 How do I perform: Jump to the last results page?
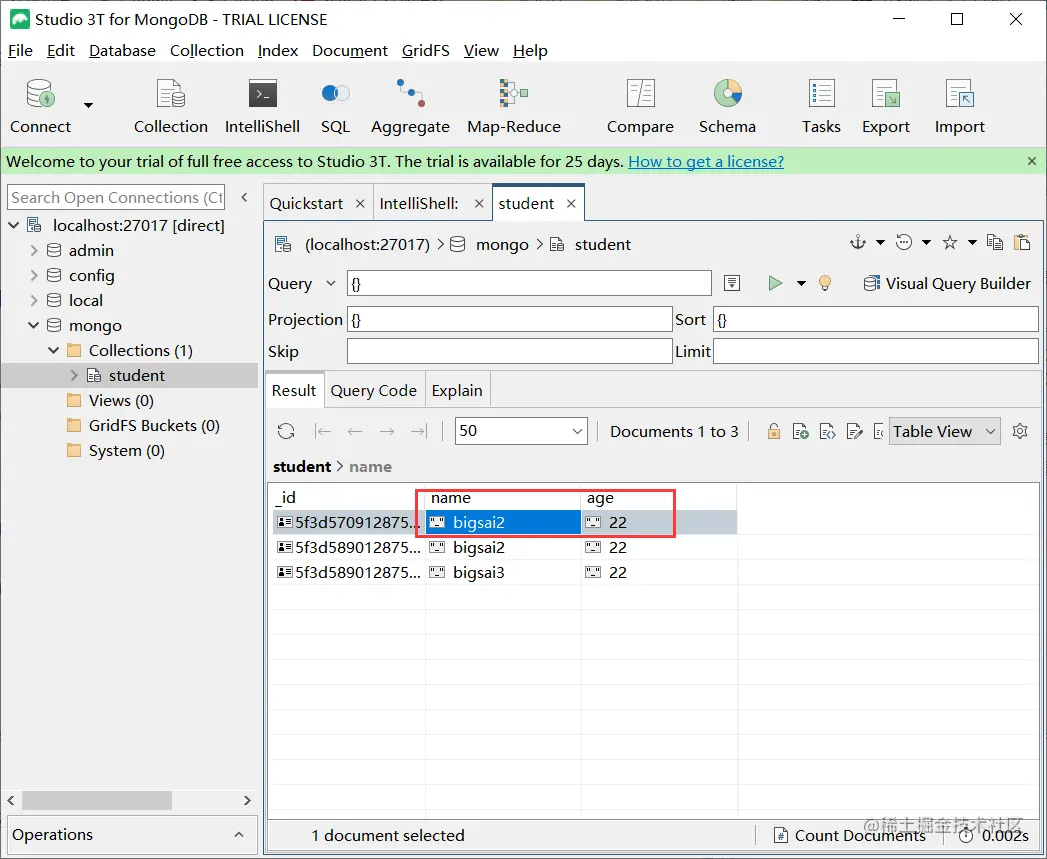coord(418,432)
